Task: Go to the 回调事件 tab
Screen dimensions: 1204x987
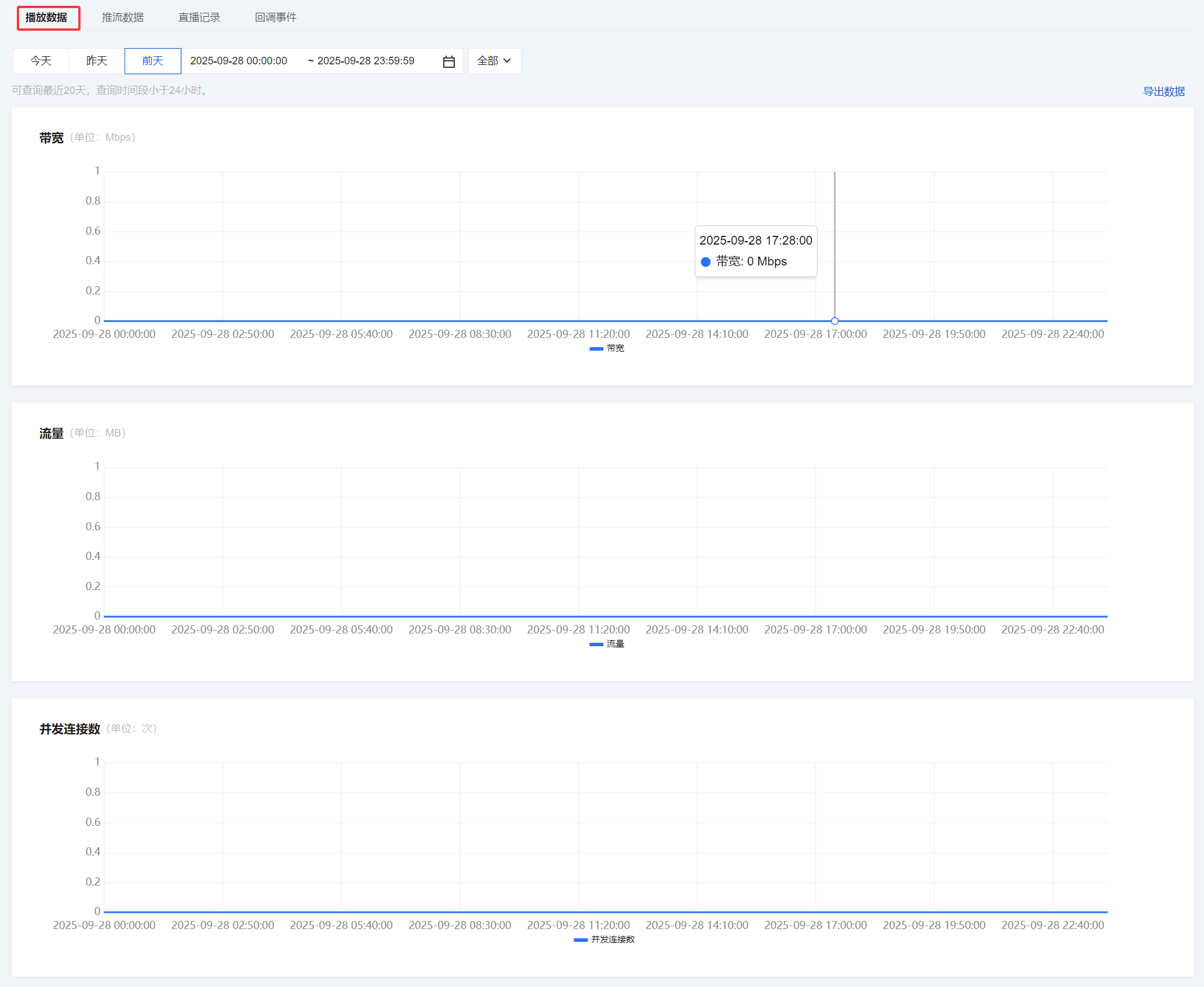Action: tap(276, 17)
